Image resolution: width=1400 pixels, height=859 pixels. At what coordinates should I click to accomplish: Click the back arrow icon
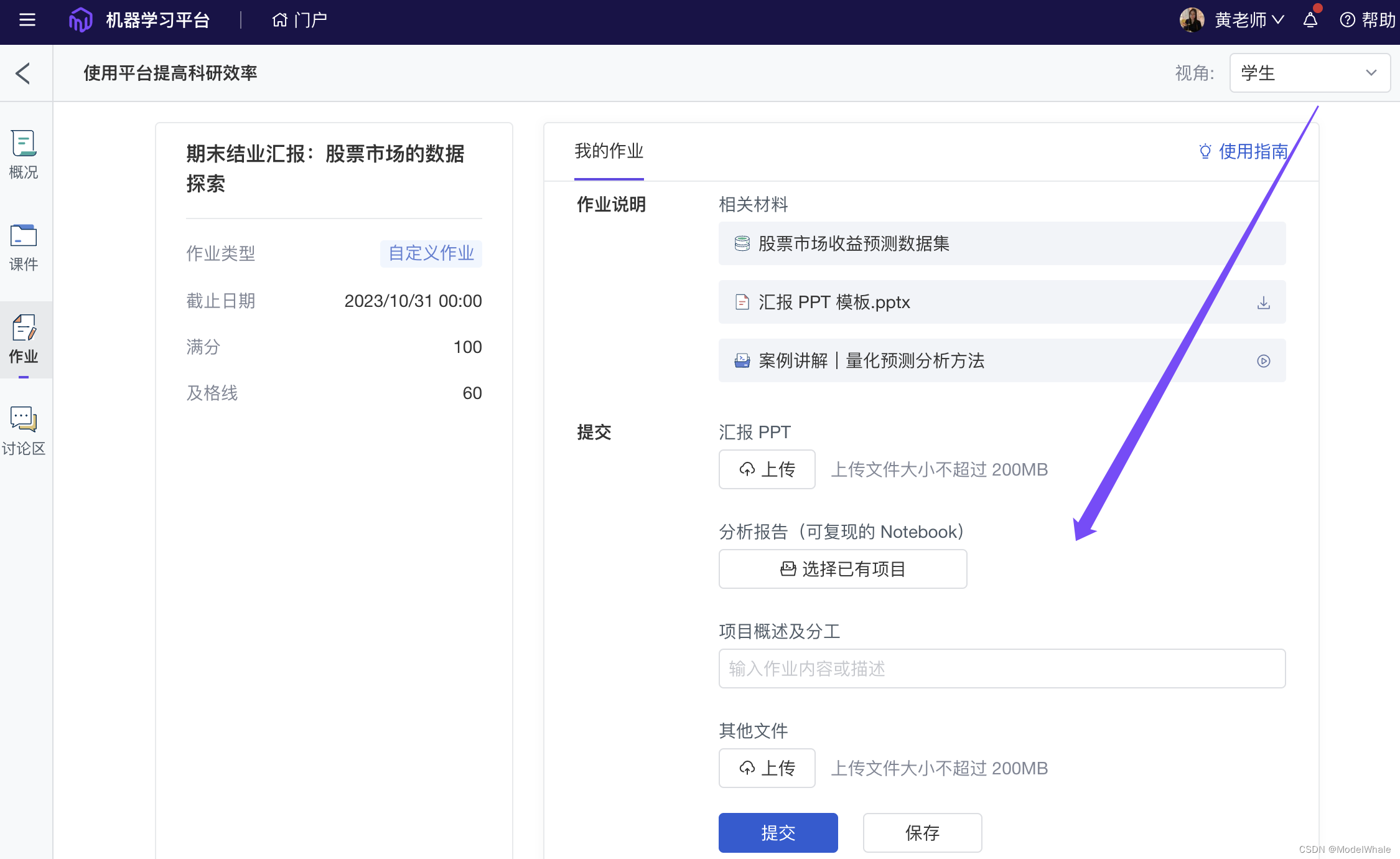coord(23,73)
